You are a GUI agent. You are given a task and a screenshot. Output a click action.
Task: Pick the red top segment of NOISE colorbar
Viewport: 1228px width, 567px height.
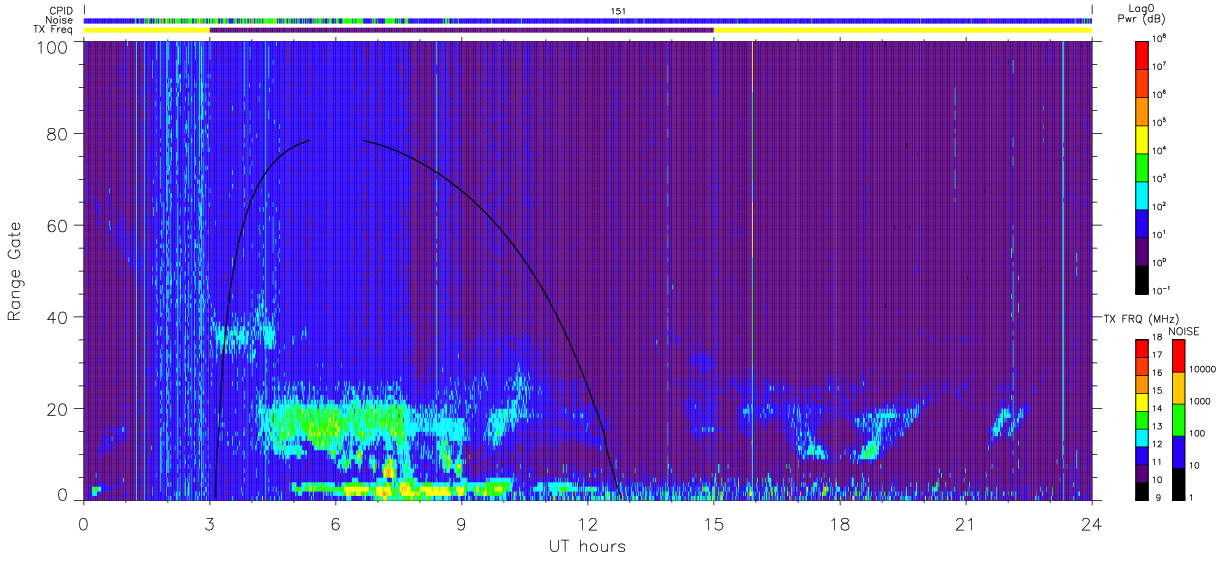1178,355
